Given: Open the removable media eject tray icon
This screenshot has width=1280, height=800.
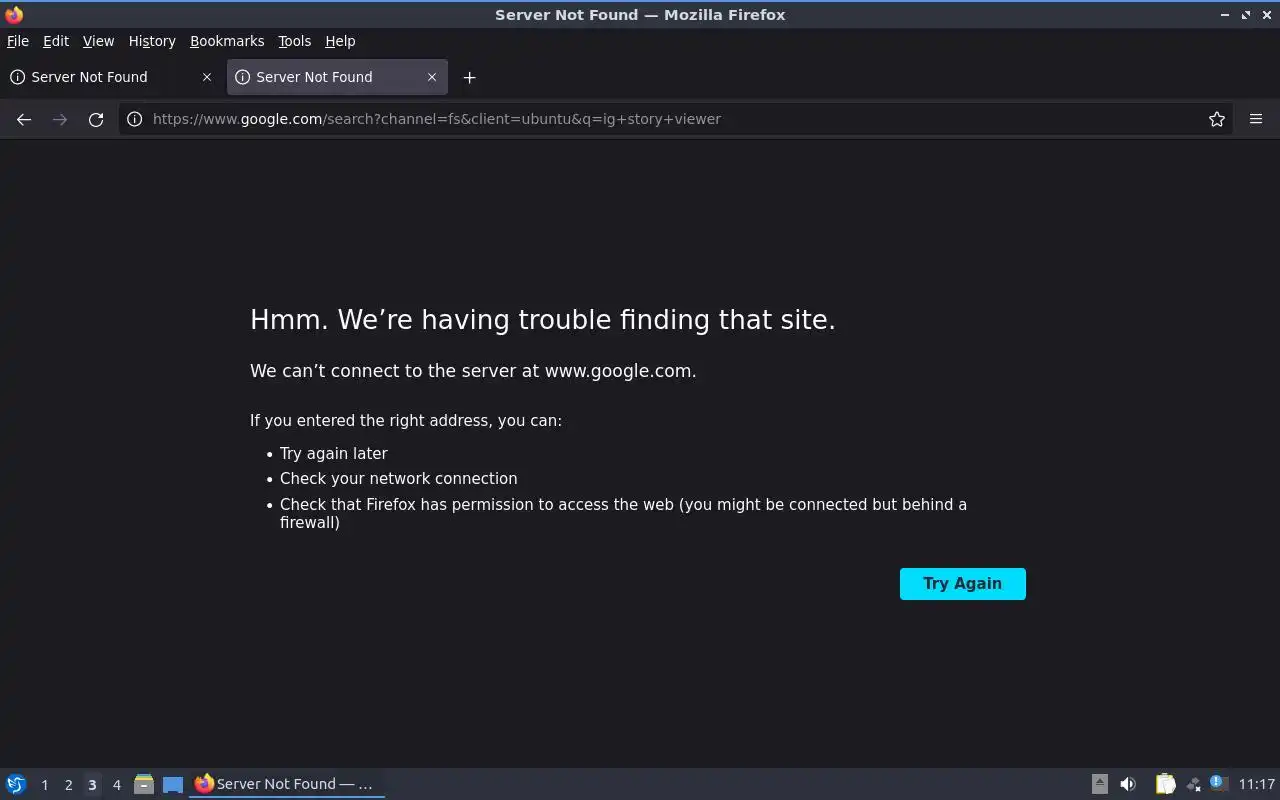Looking at the screenshot, I should click(1100, 784).
